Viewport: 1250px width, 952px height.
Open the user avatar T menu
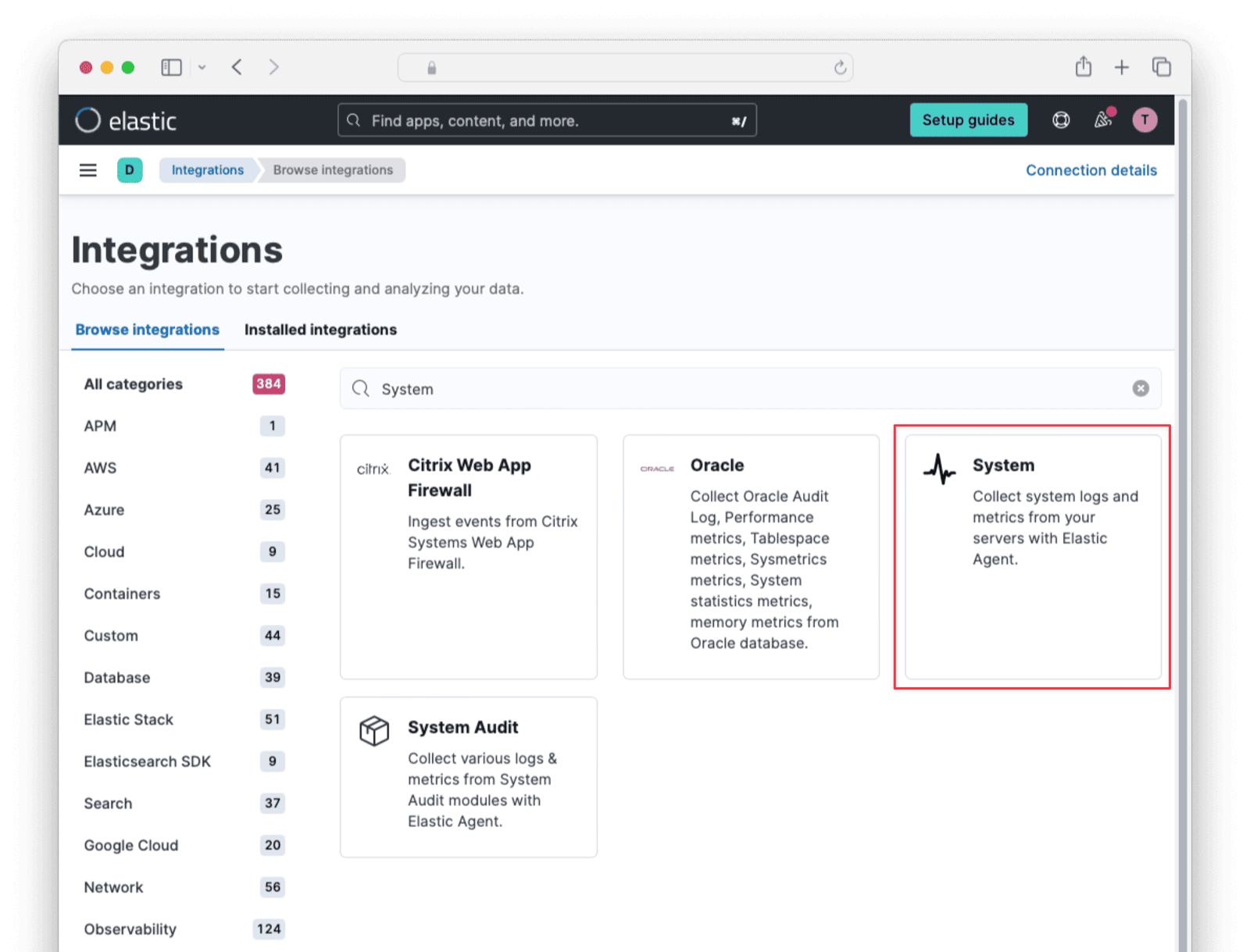(x=1145, y=120)
